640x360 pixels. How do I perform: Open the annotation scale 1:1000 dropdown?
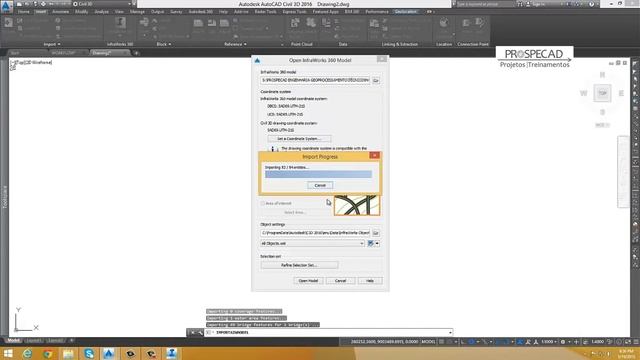tap(549, 342)
